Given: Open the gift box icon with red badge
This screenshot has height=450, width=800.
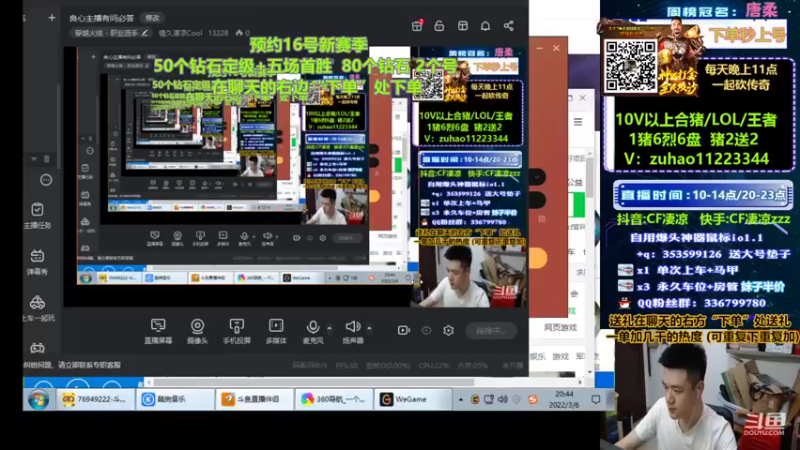Looking at the screenshot, I should 417,26.
